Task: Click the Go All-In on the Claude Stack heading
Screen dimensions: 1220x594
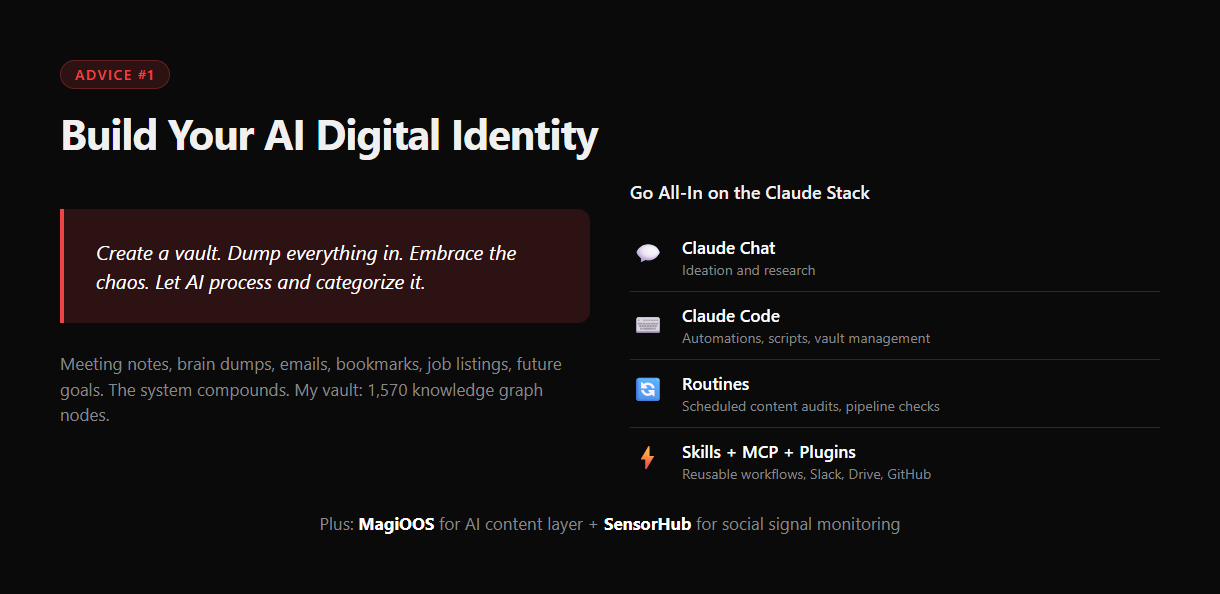Action: point(750,193)
